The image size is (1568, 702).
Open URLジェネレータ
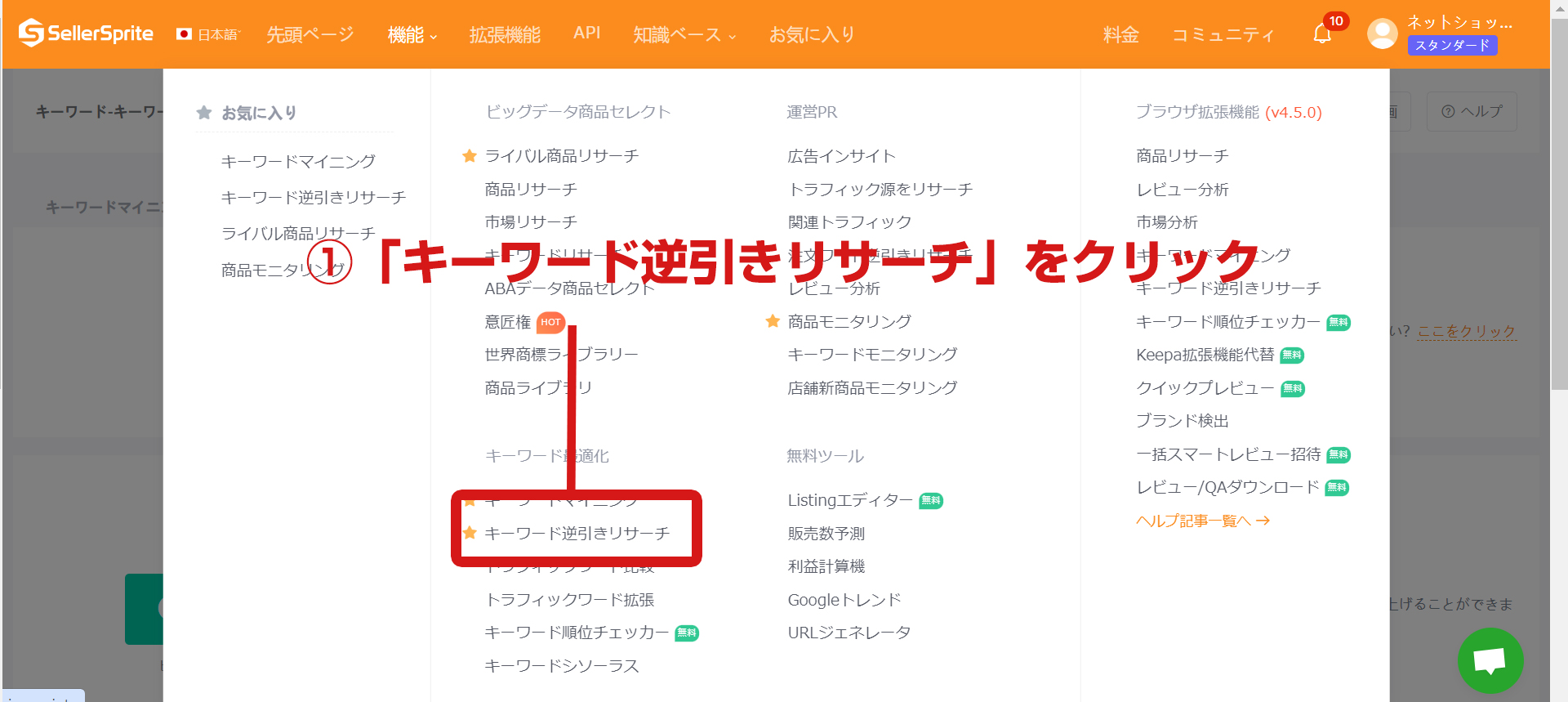pyautogui.click(x=849, y=632)
